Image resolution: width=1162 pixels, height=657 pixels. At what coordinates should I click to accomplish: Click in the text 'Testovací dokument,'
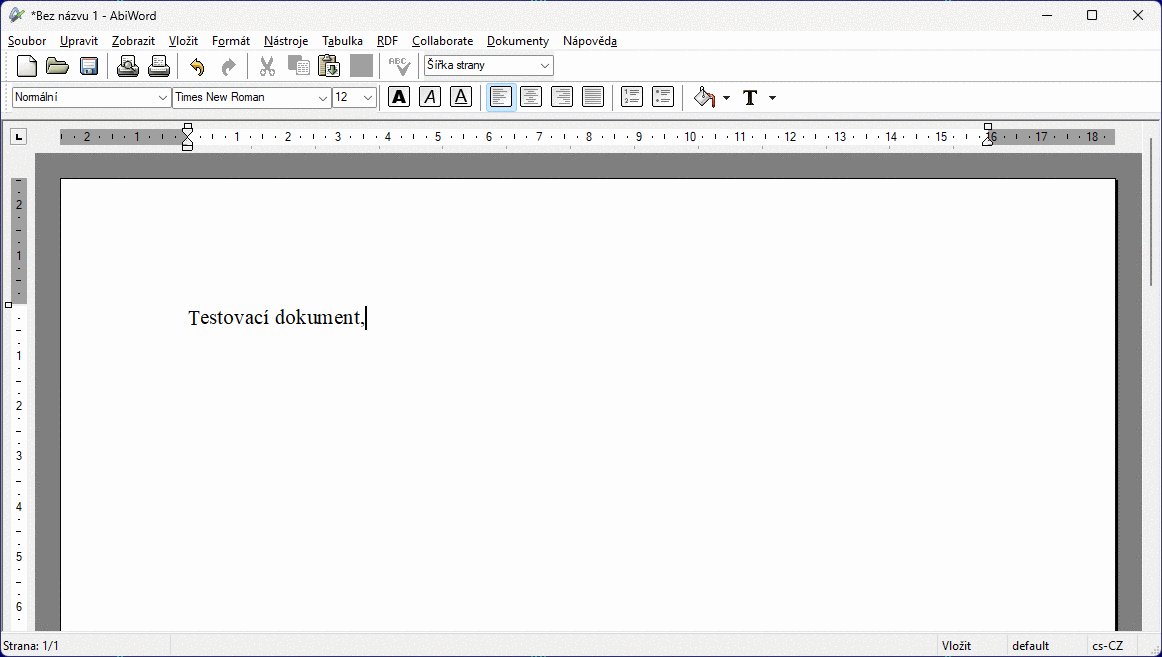tap(276, 318)
